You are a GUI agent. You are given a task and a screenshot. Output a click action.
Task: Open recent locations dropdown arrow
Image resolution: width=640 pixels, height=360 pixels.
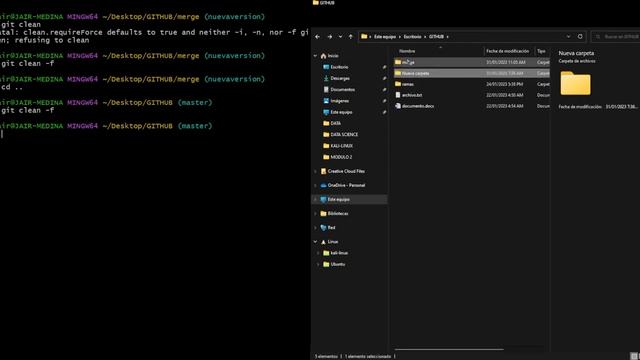click(340, 37)
